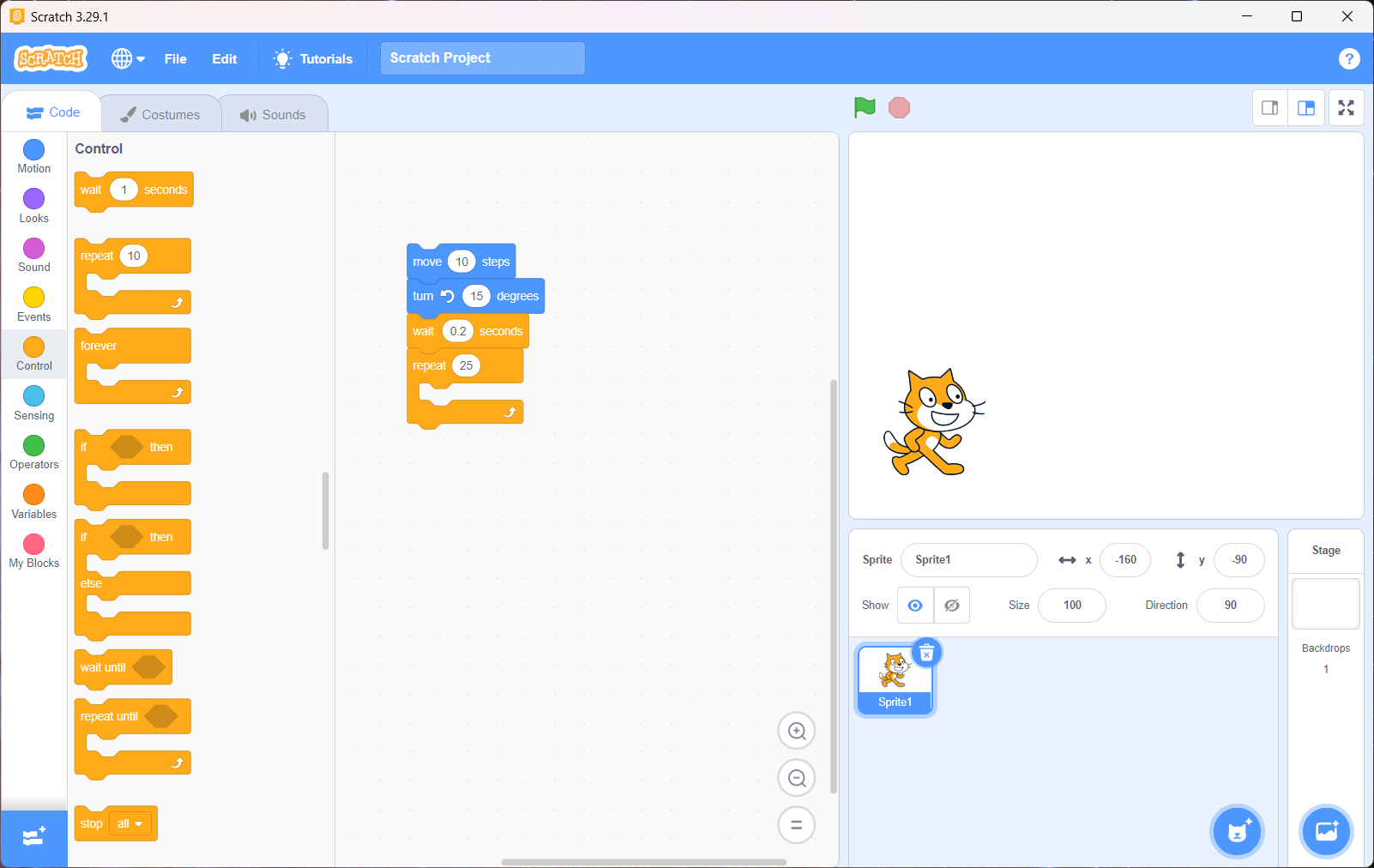Select the Motion block category
The width and height of the screenshot is (1374, 868).
(x=34, y=156)
